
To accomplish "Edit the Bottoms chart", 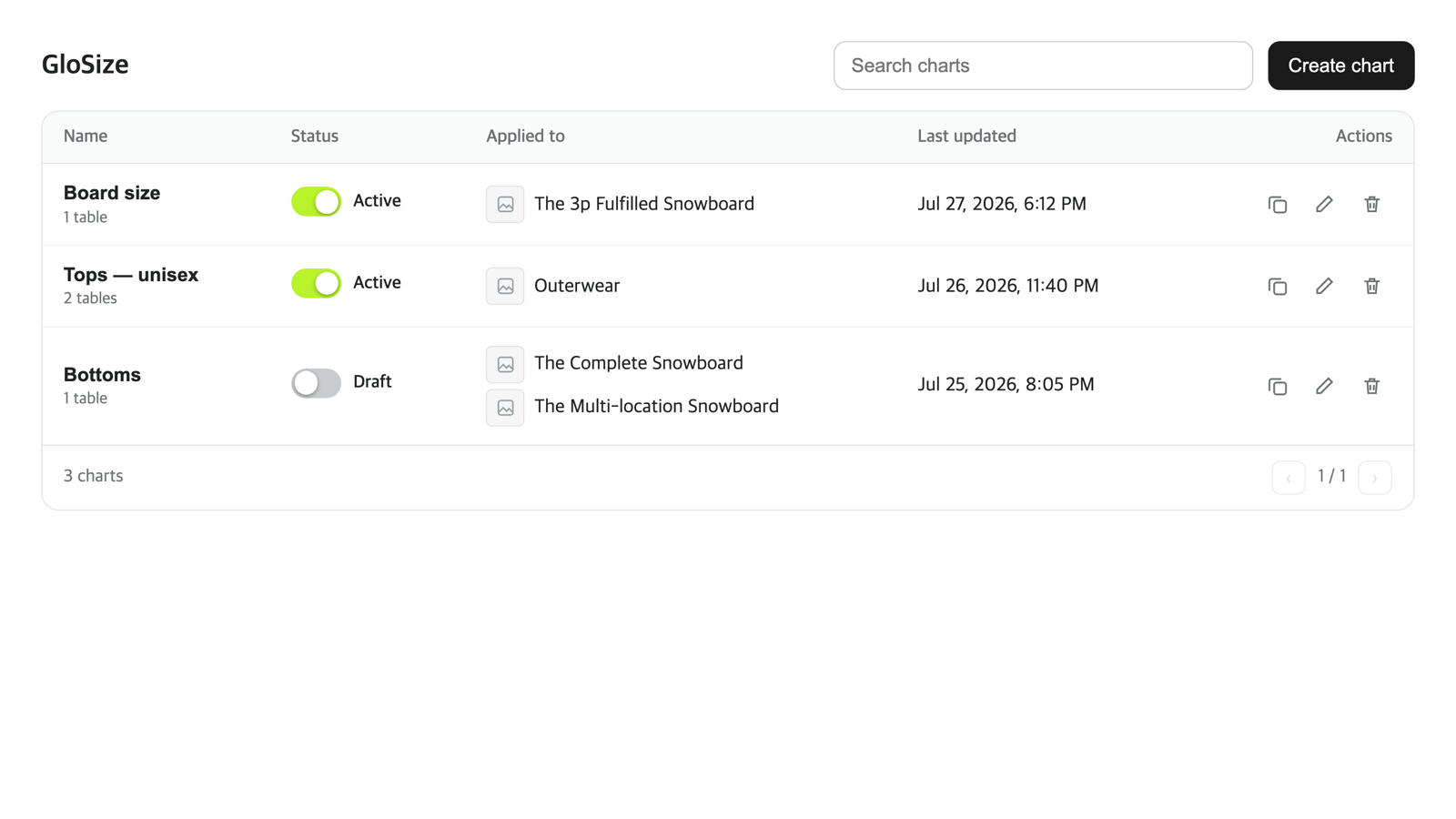I will [1325, 387].
